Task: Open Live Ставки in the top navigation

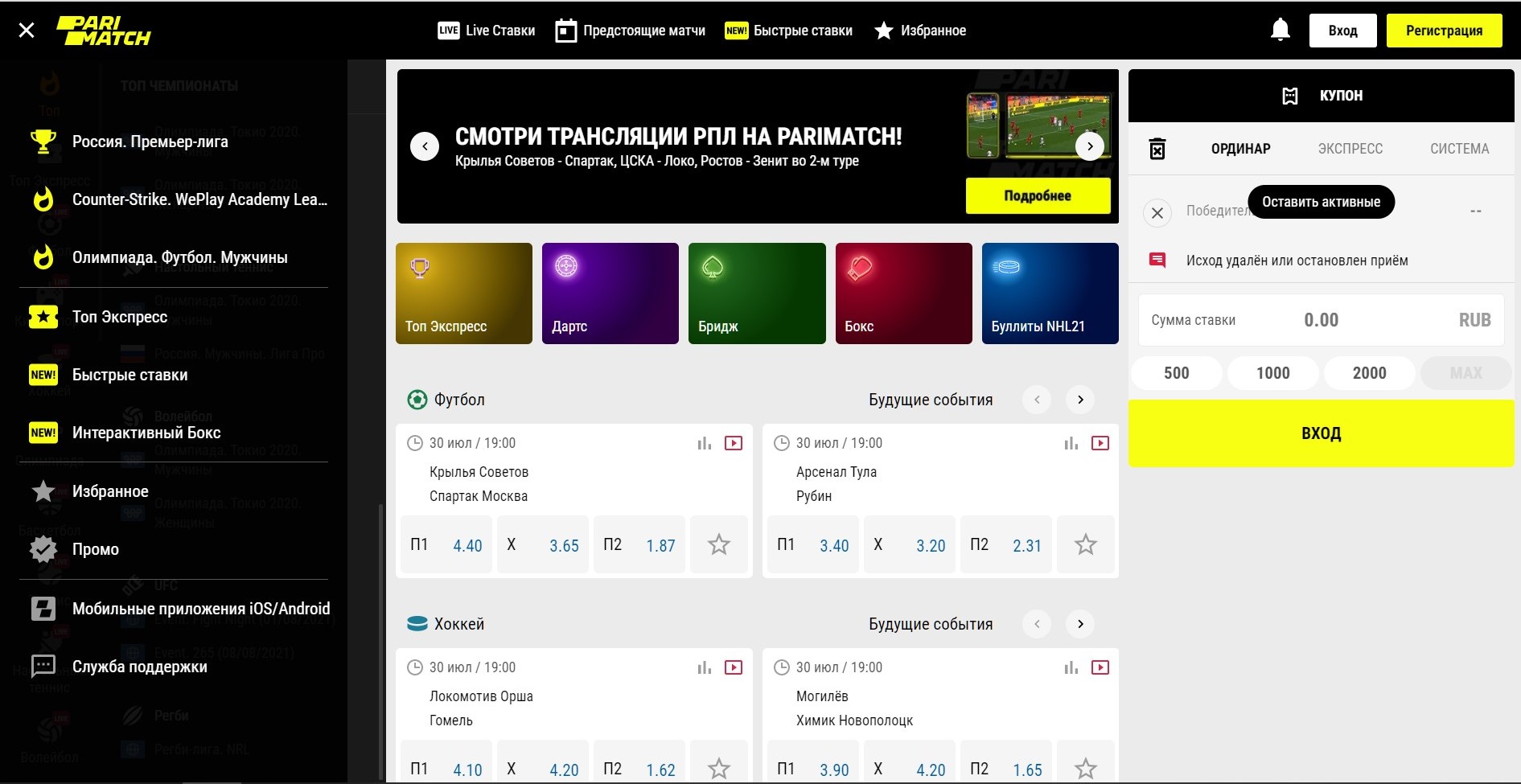Action: pyautogui.click(x=487, y=31)
